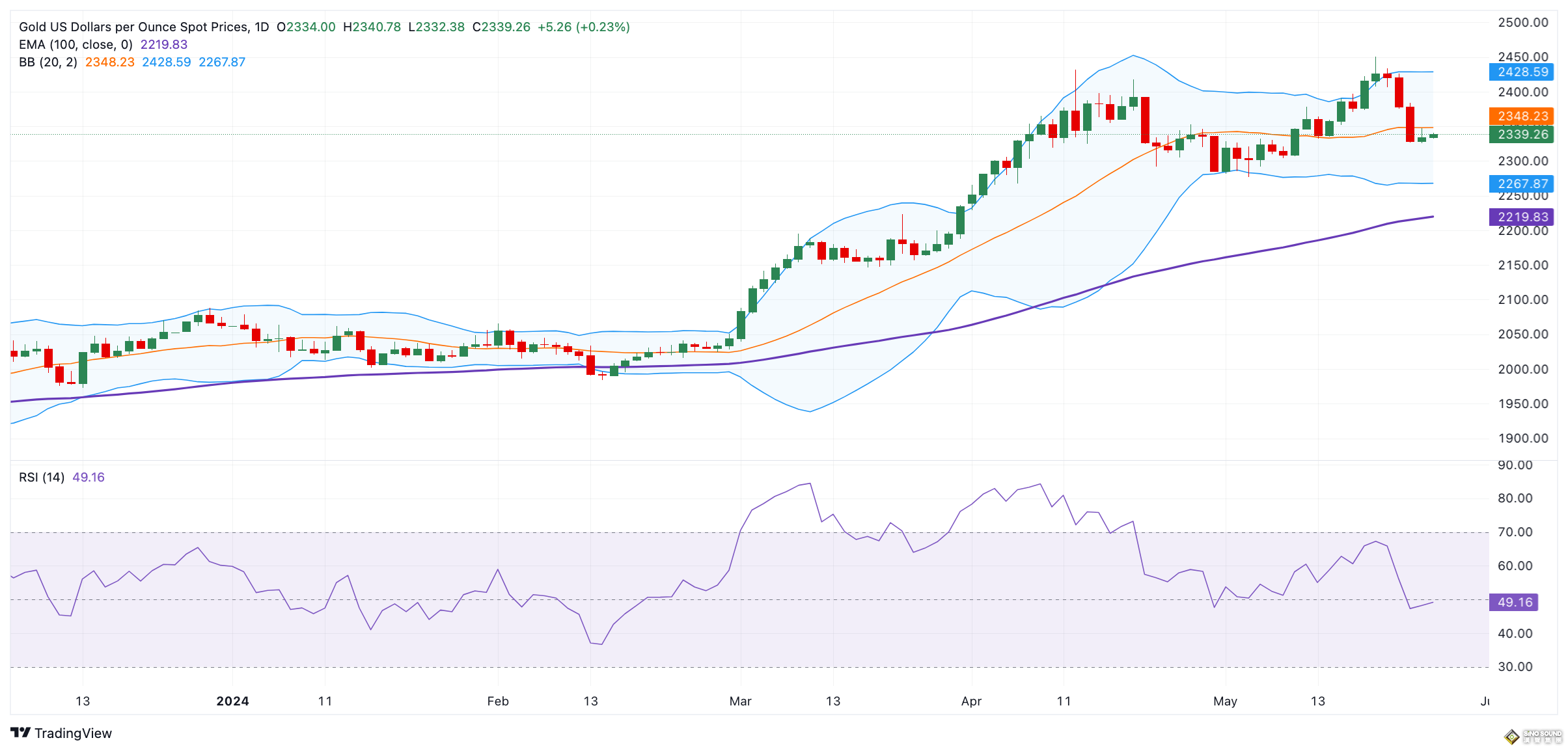Click the 2024 year label on time axis

click(x=232, y=702)
